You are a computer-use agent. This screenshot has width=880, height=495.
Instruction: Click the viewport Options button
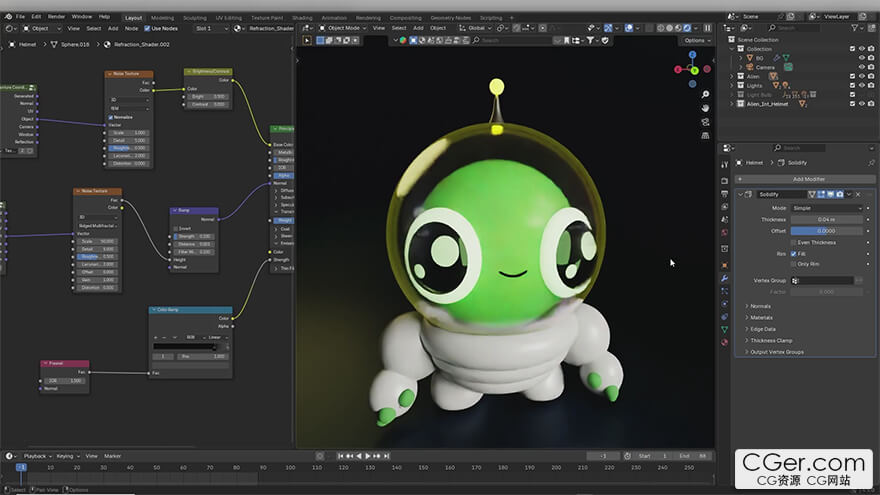point(694,40)
